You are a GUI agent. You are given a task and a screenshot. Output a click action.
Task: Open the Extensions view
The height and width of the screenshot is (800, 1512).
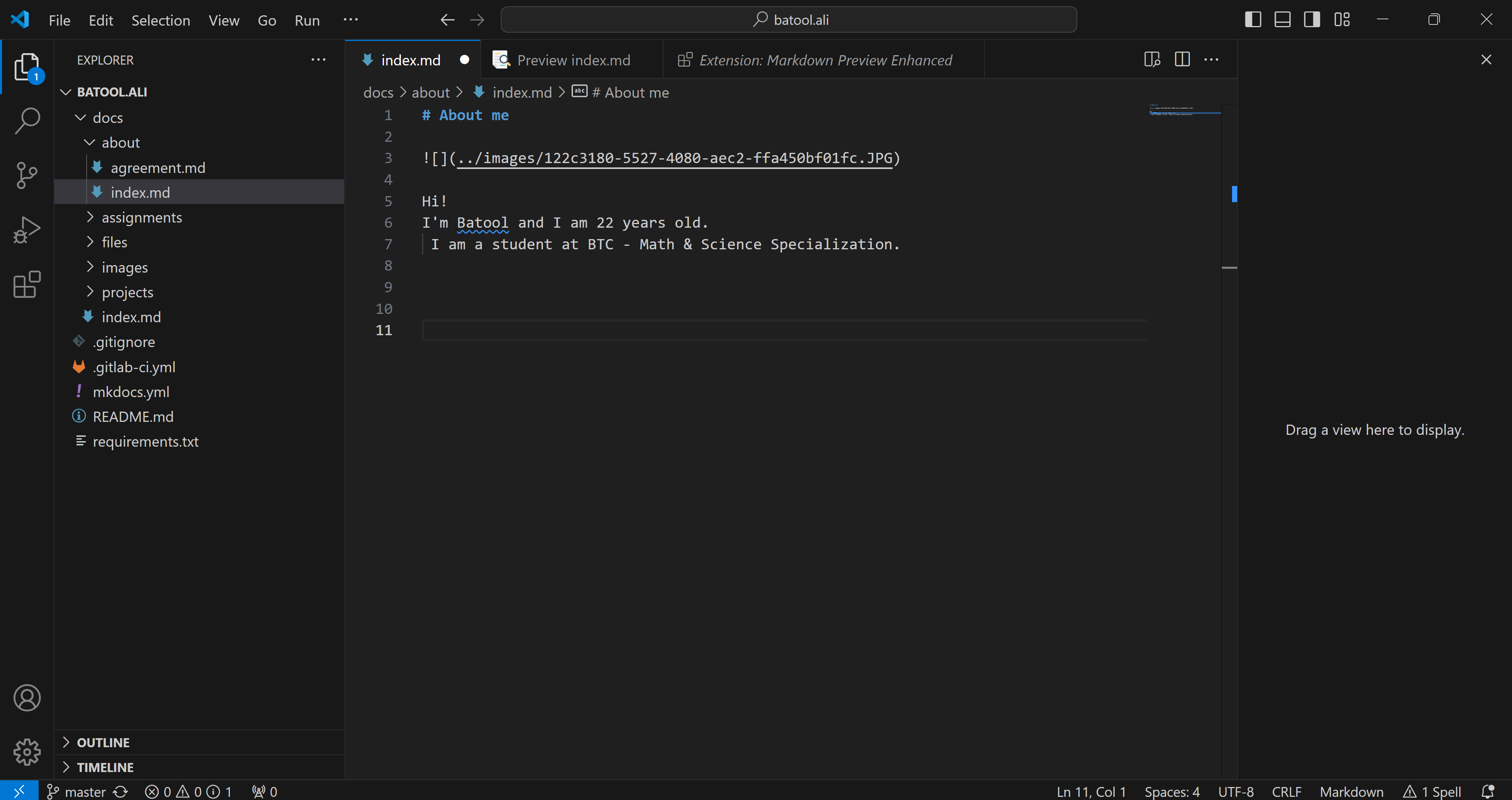pyautogui.click(x=26, y=284)
